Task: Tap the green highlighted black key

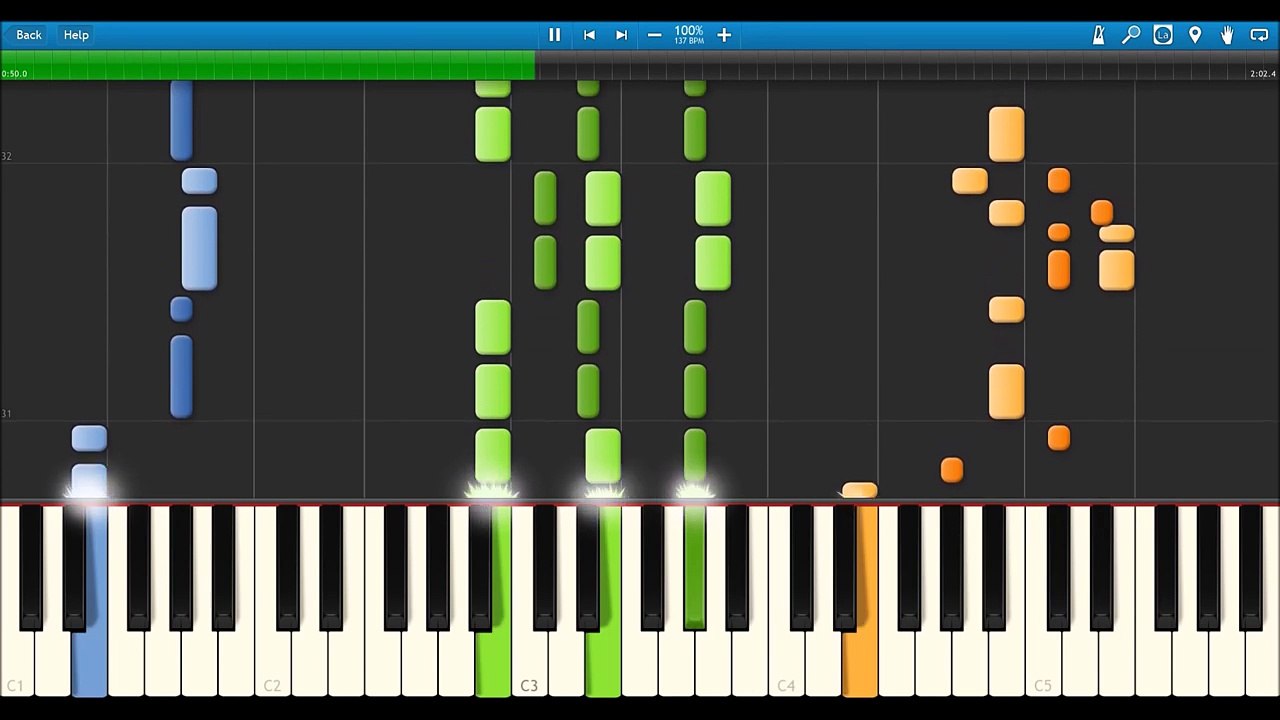Action: click(x=695, y=568)
